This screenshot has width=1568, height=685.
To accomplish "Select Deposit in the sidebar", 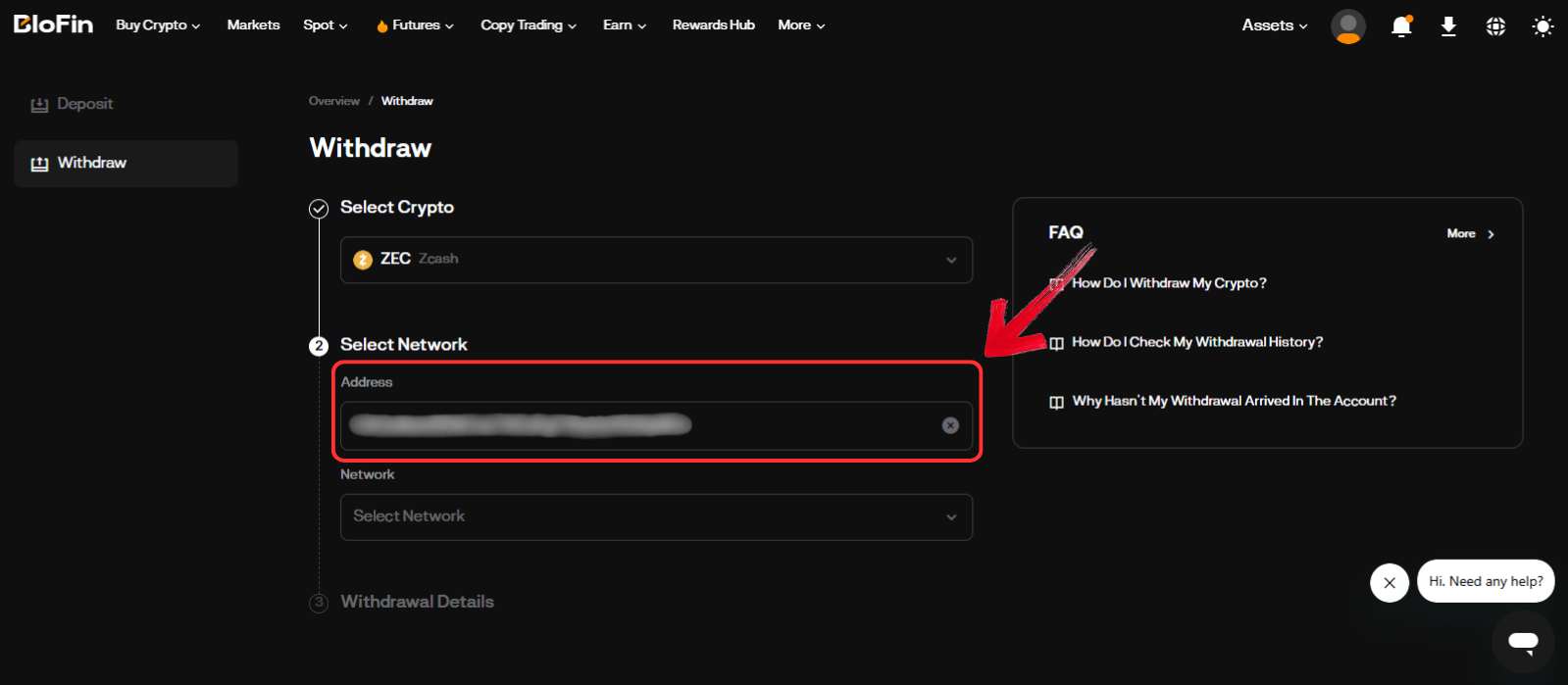I will pyautogui.click(x=84, y=104).
